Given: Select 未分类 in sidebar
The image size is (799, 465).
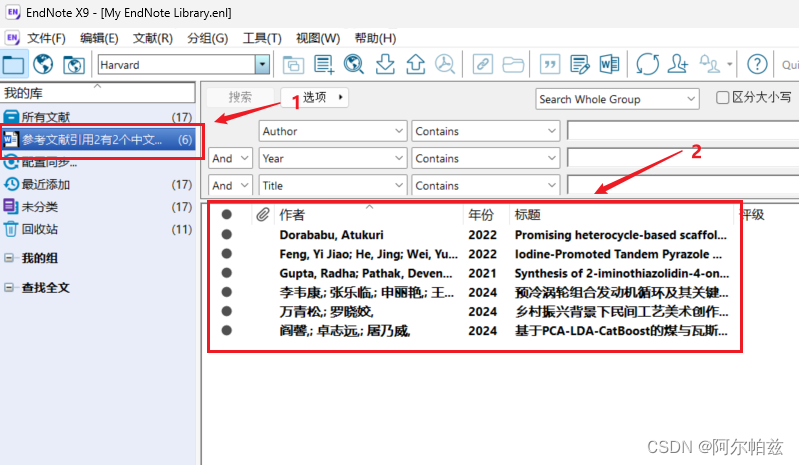Looking at the screenshot, I should click(x=98, y=207).
